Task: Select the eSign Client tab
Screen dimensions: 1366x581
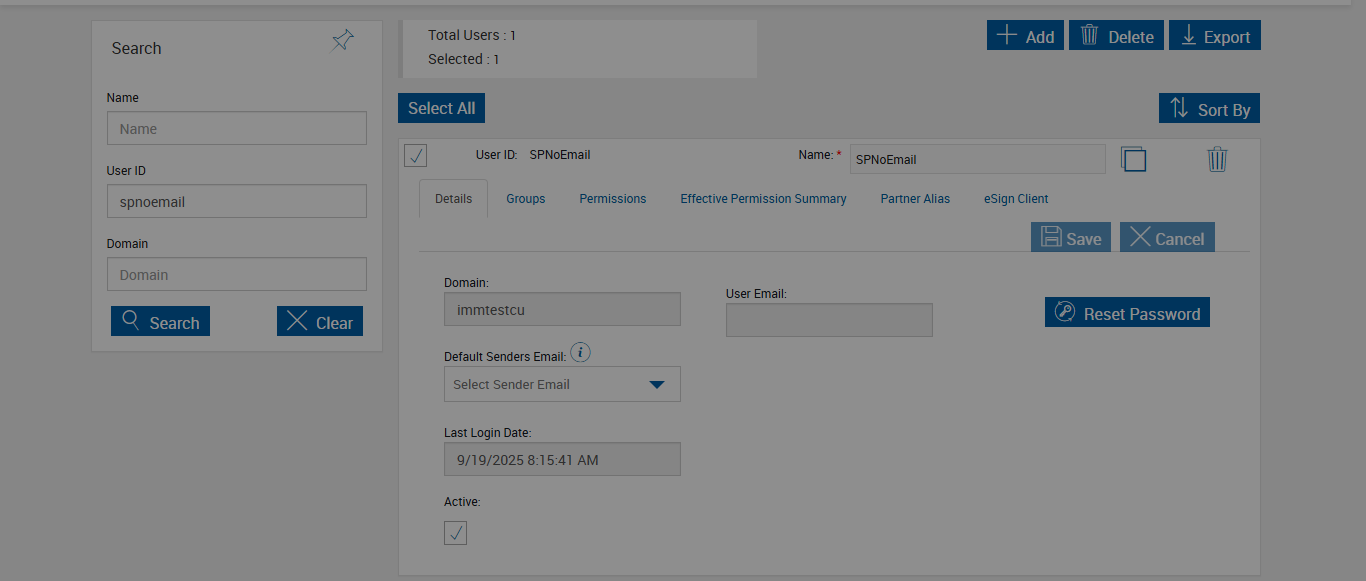Action: pos(1016,199)
